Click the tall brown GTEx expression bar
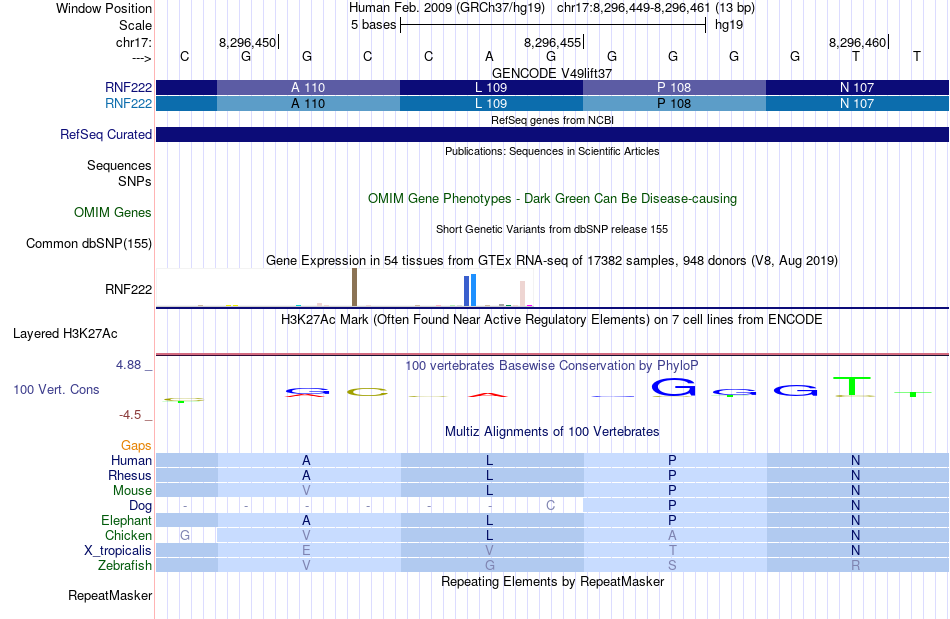Viewport: 950px width, 619px height. click(354, 287)
